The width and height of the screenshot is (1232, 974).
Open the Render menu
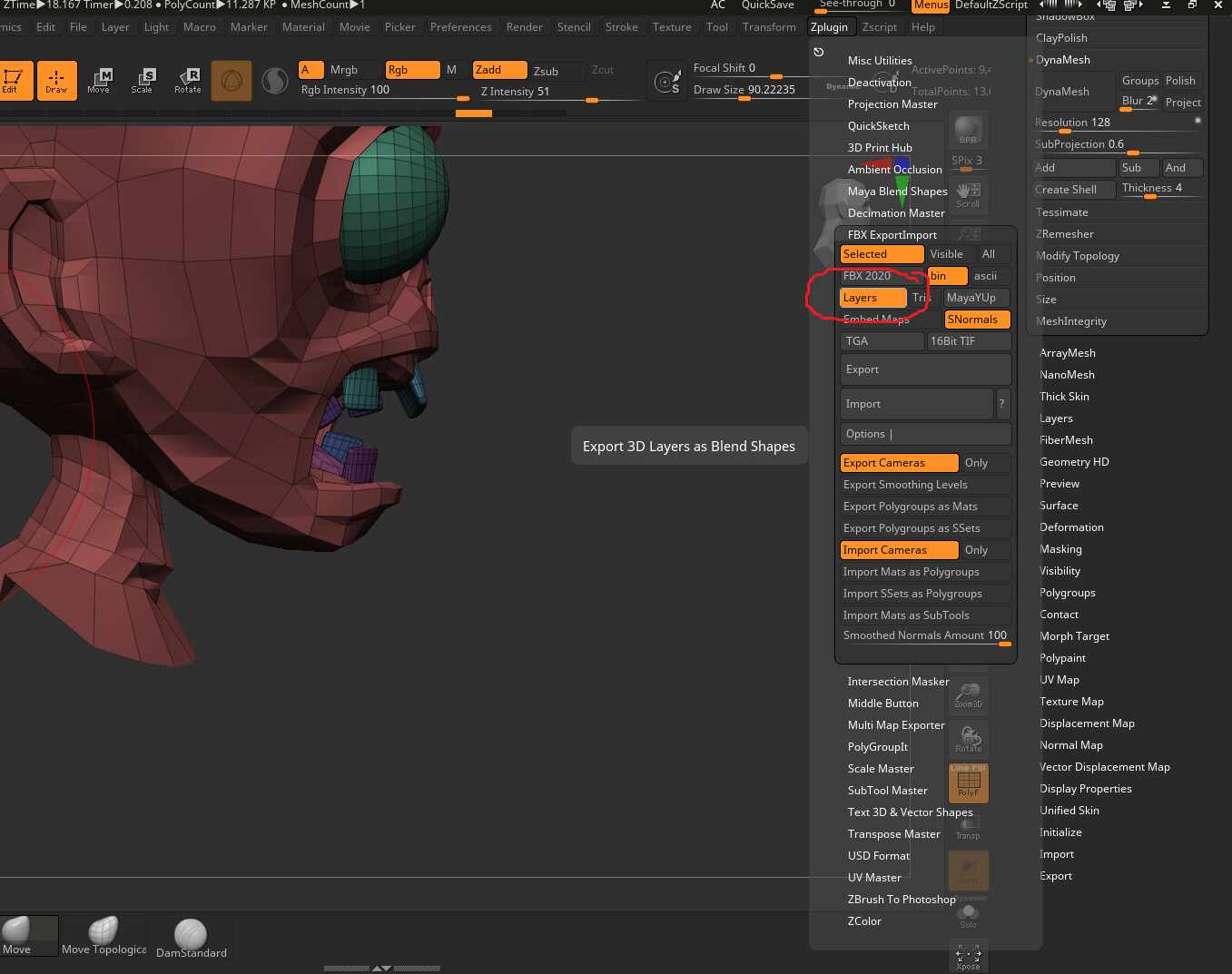coord(524,27)
